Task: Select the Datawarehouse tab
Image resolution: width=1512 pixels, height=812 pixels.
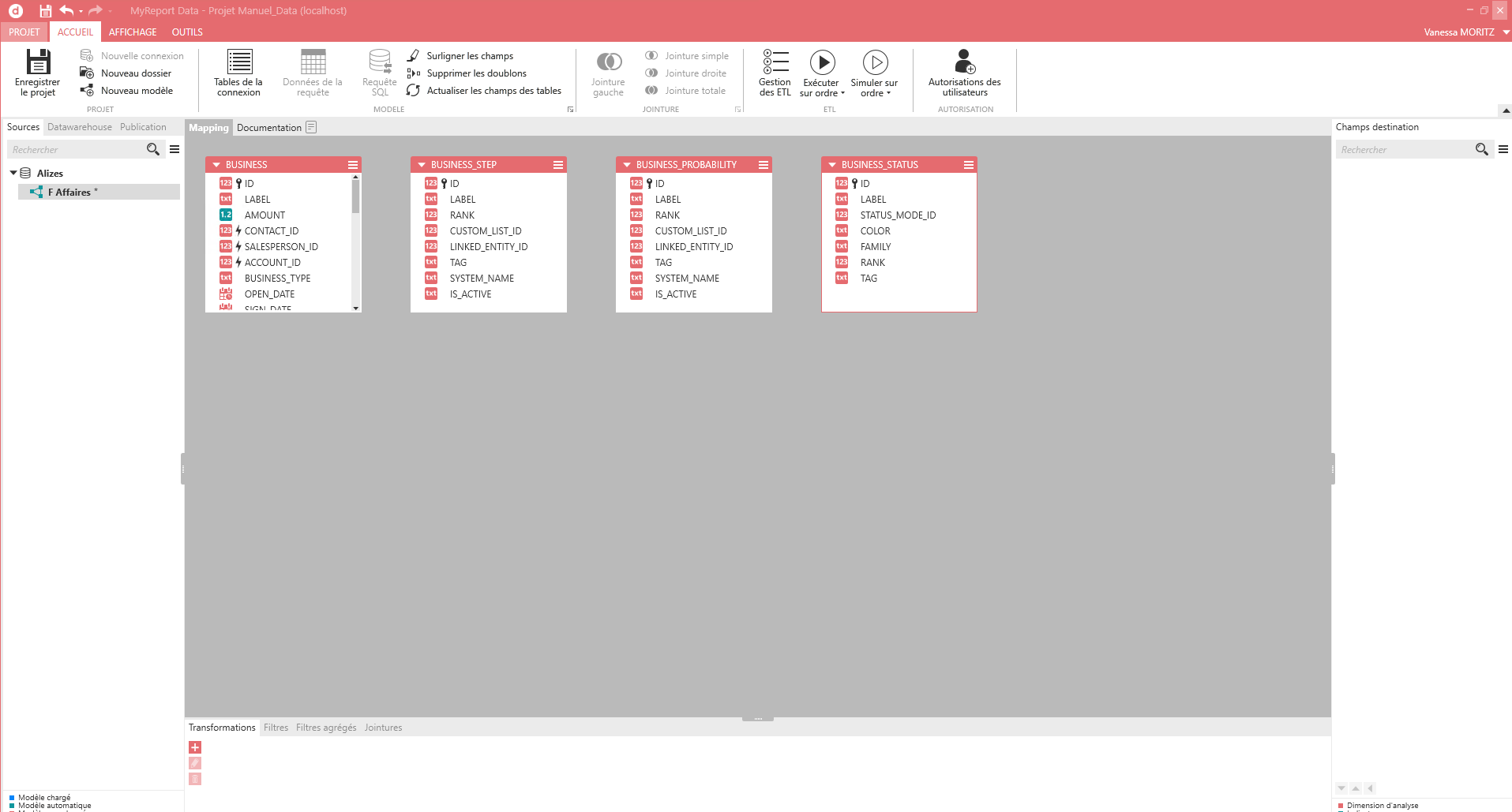Action: pos(80,127)
